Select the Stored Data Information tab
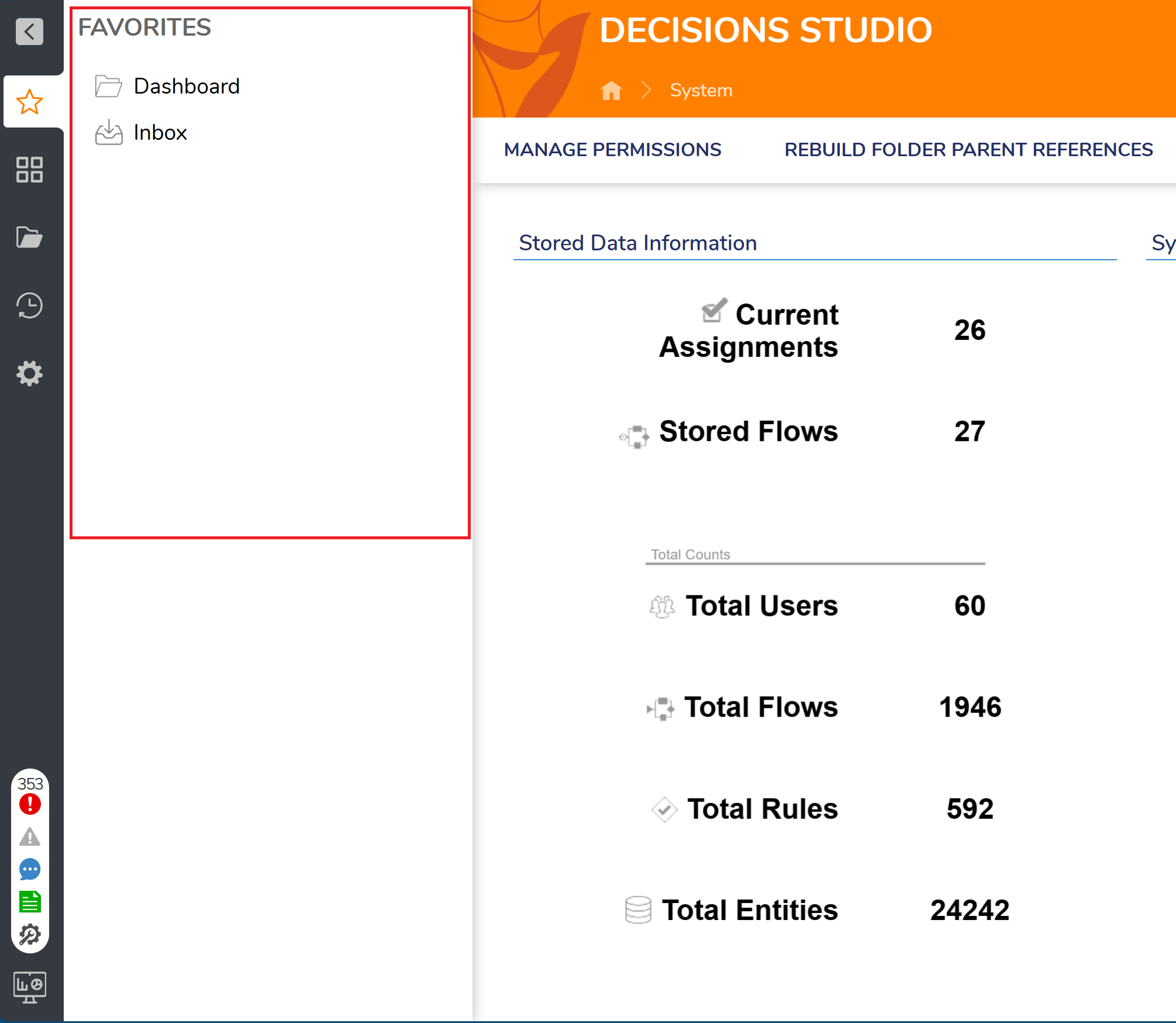Image resolution: width=1176 pixels, height=1023 pixels. click(x=637, y=243)
